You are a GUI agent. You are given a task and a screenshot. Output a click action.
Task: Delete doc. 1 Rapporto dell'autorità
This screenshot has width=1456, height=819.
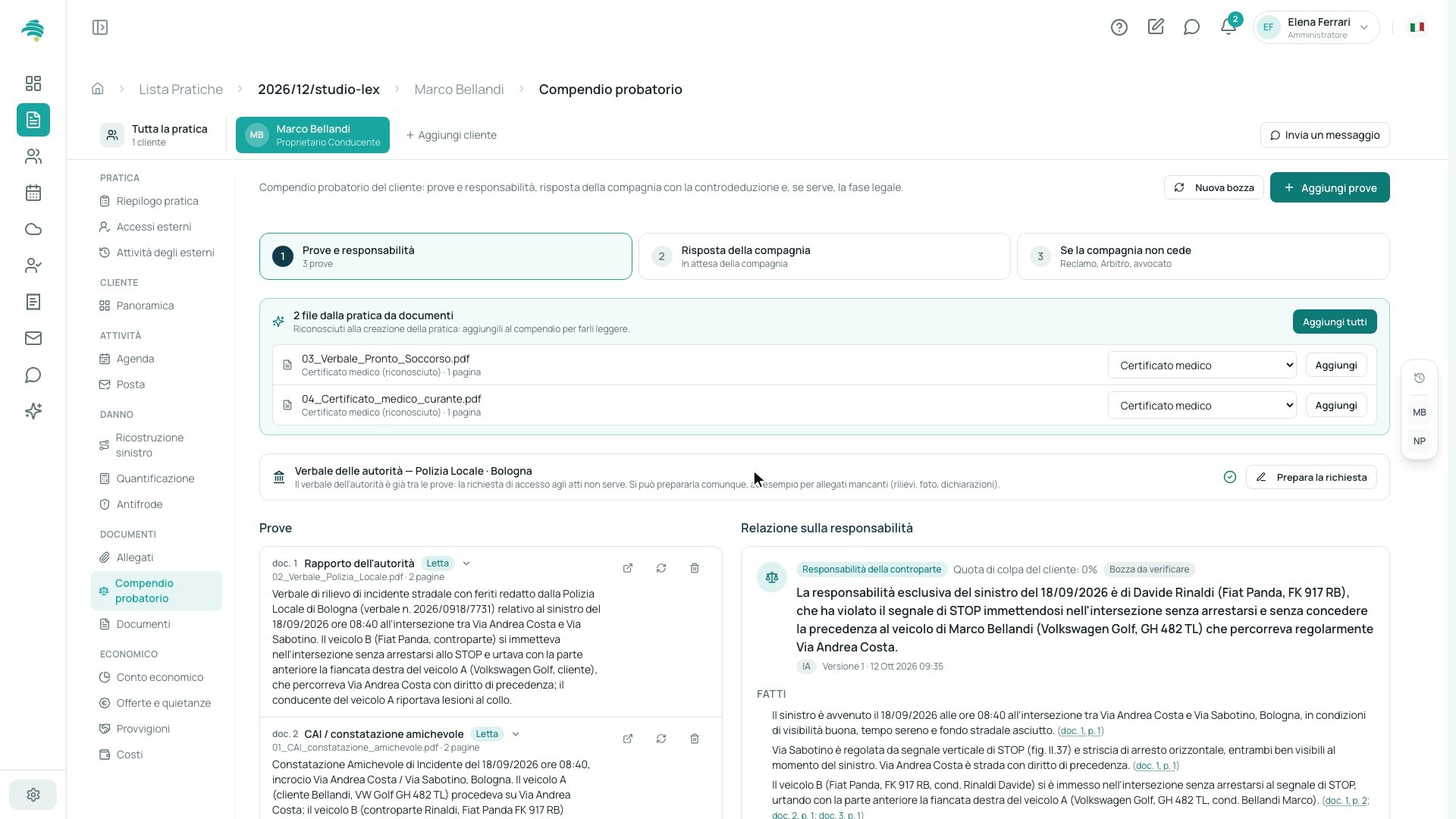pos(695,568)
